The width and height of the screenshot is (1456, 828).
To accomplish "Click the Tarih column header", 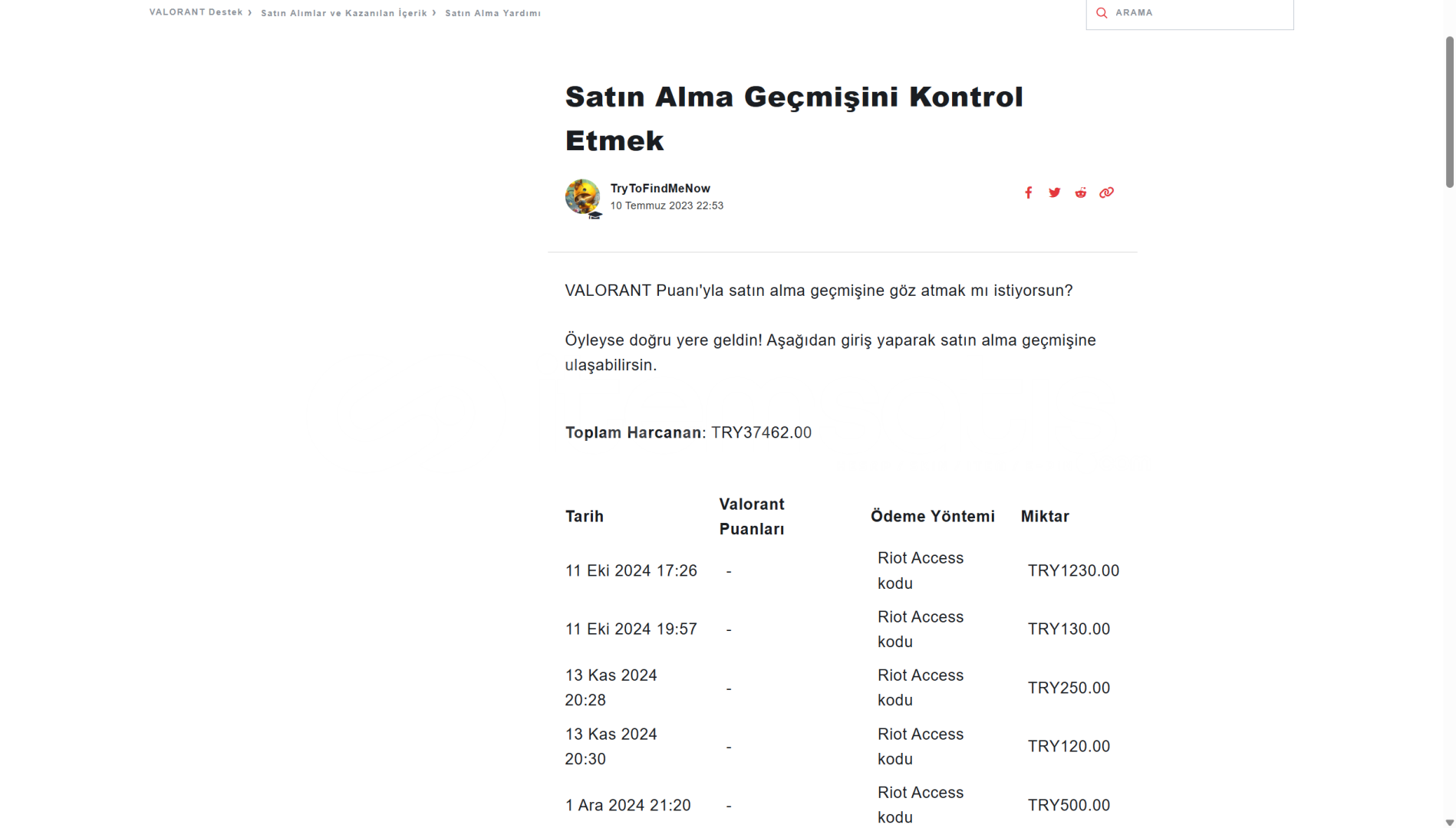I will pyautogui.click(x=585, y=517).
